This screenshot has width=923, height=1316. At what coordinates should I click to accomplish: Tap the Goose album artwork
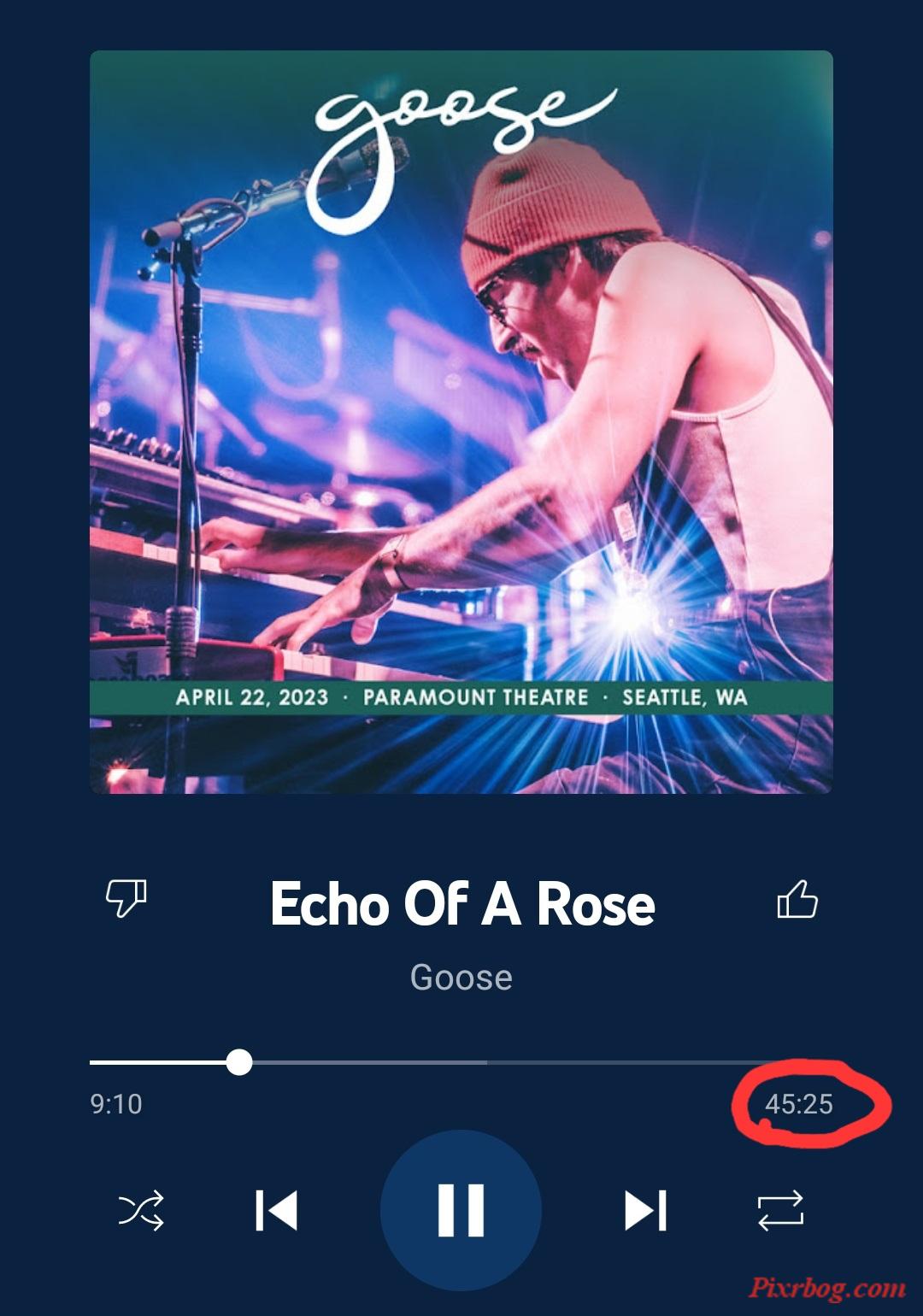pos(461,422)
